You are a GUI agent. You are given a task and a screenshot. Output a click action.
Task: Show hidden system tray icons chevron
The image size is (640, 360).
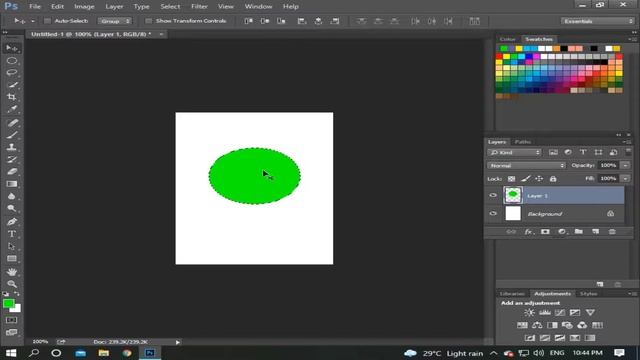(493, 353)
